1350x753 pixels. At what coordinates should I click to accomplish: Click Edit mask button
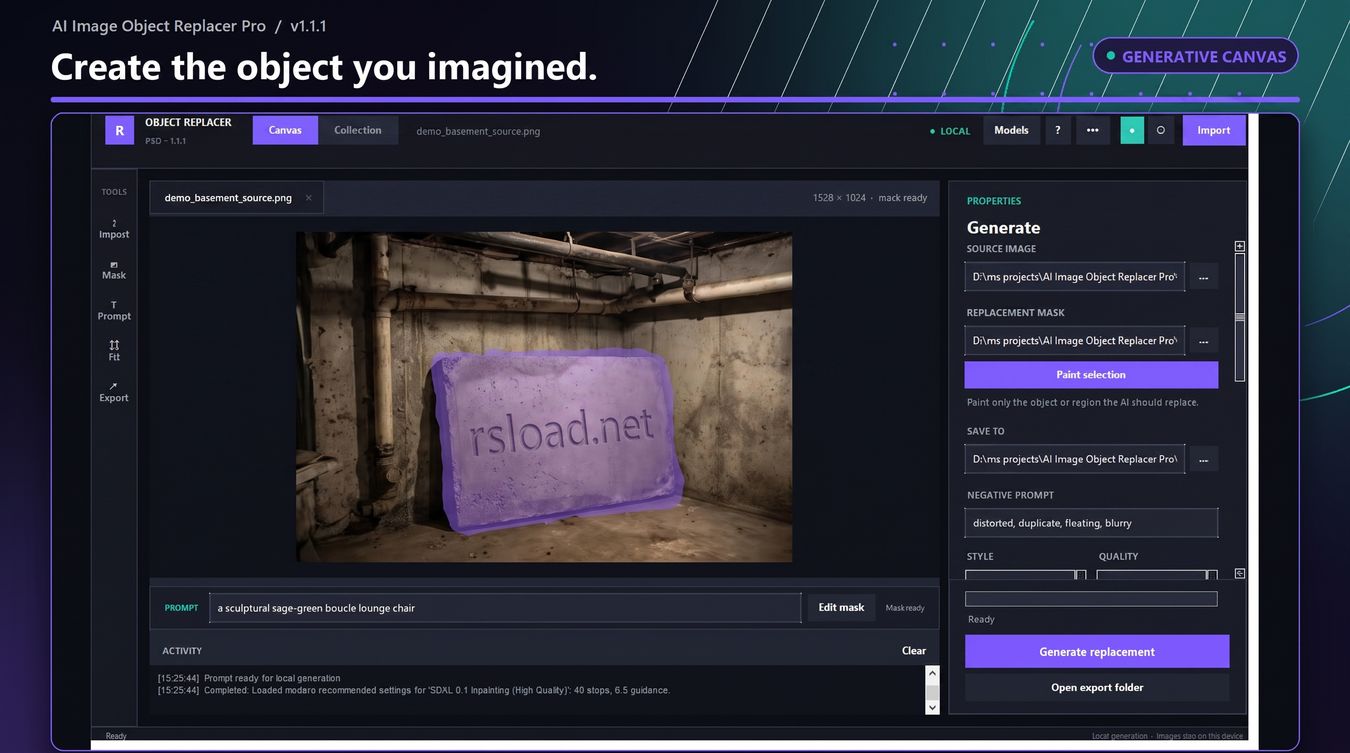point(841,607)
